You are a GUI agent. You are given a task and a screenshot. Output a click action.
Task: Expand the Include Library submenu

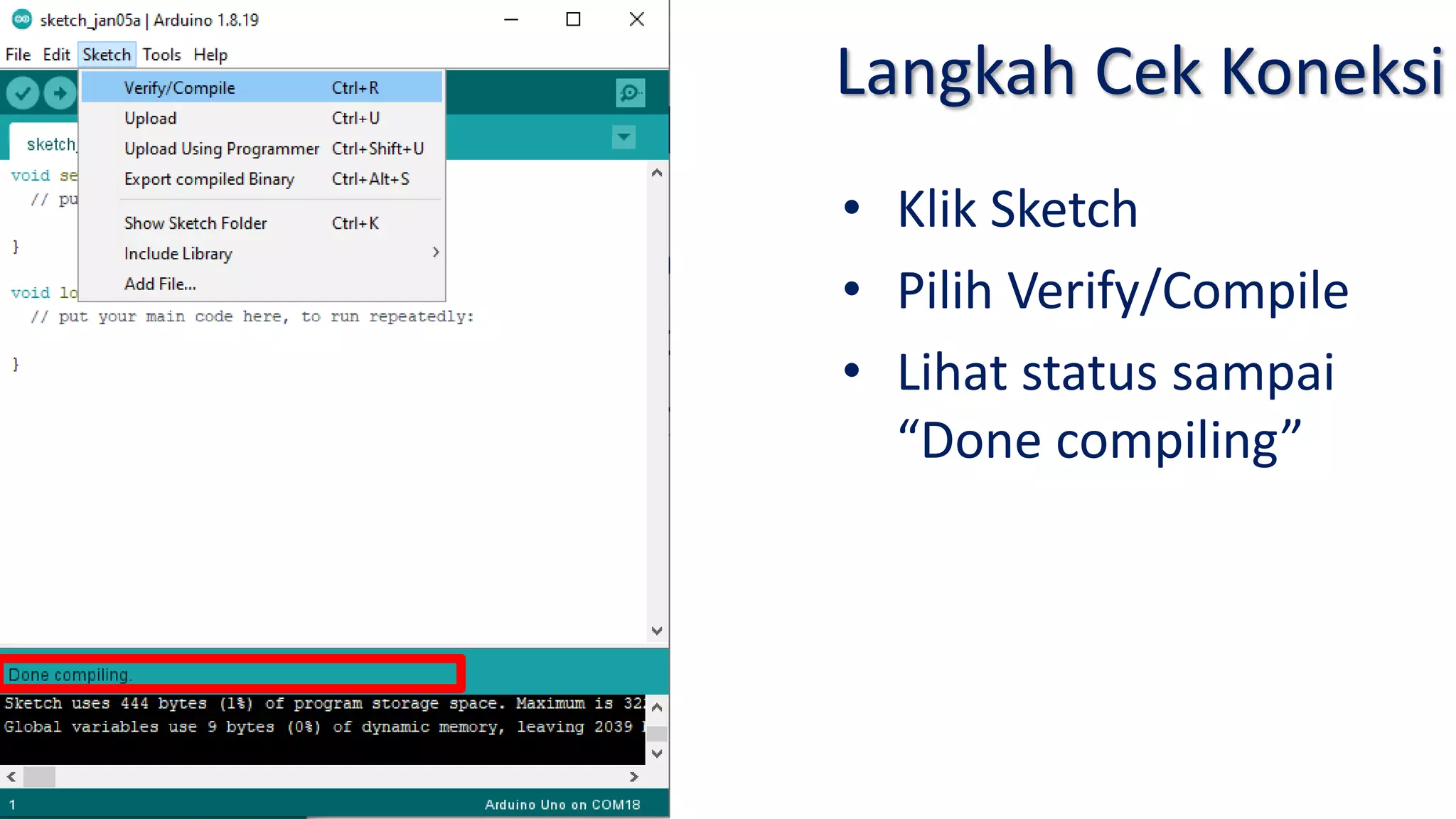[x=262, y=254]
